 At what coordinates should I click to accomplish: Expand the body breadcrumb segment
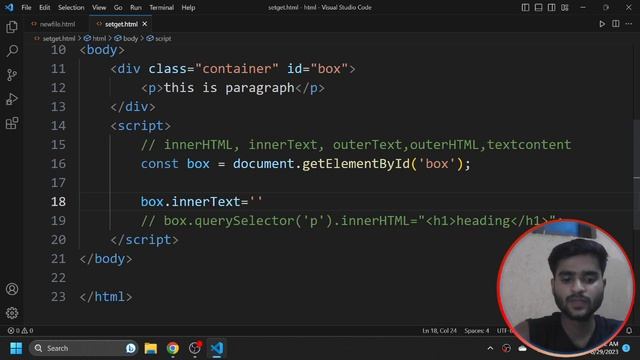tap(127, 38)
